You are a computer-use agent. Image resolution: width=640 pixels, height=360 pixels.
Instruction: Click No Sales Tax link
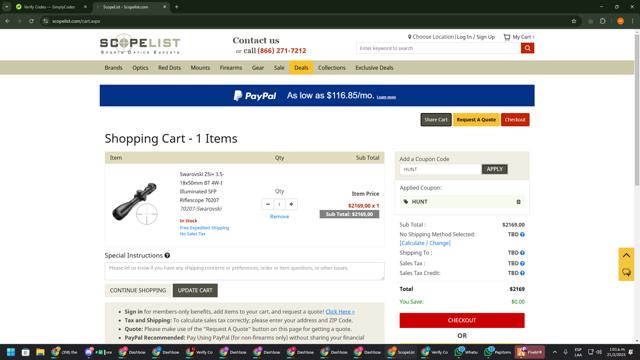(193, 234)
